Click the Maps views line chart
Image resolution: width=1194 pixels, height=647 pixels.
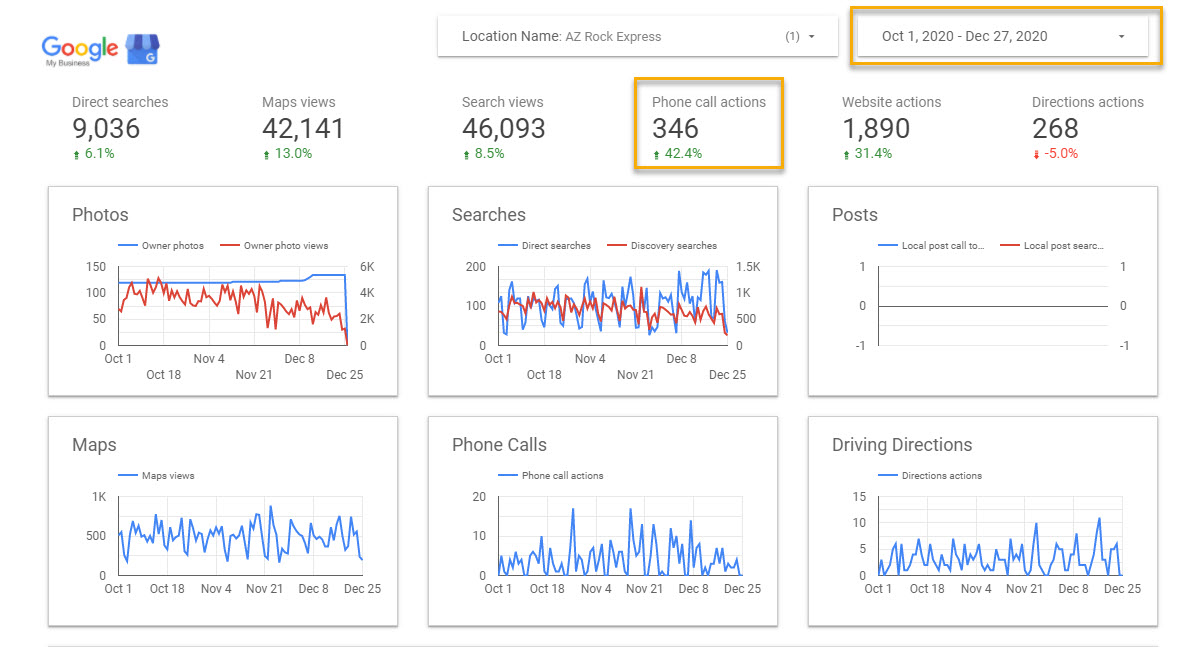[240, 536]
